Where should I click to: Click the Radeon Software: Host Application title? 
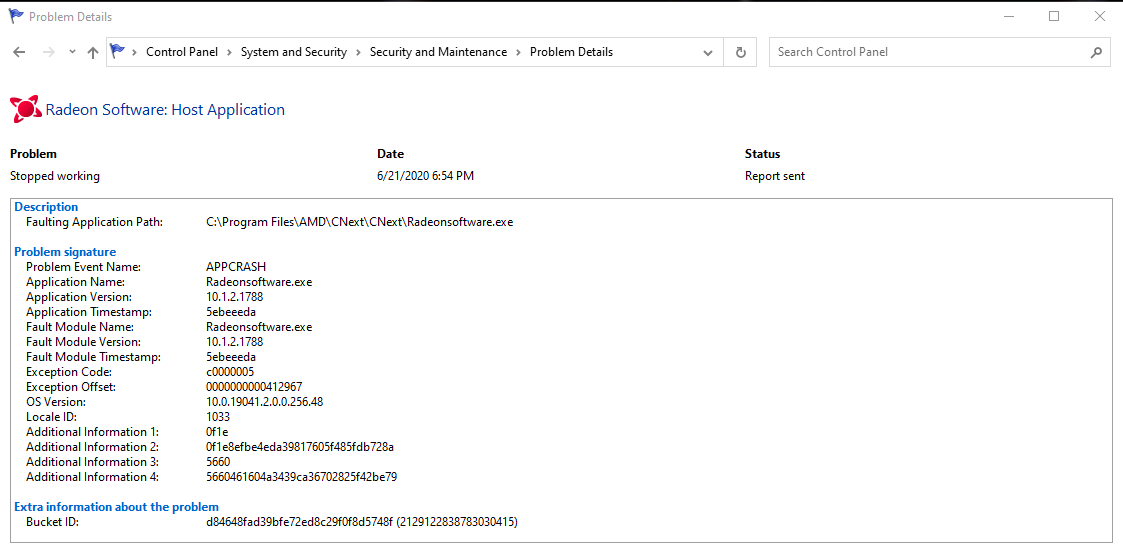tap(165, 110)
